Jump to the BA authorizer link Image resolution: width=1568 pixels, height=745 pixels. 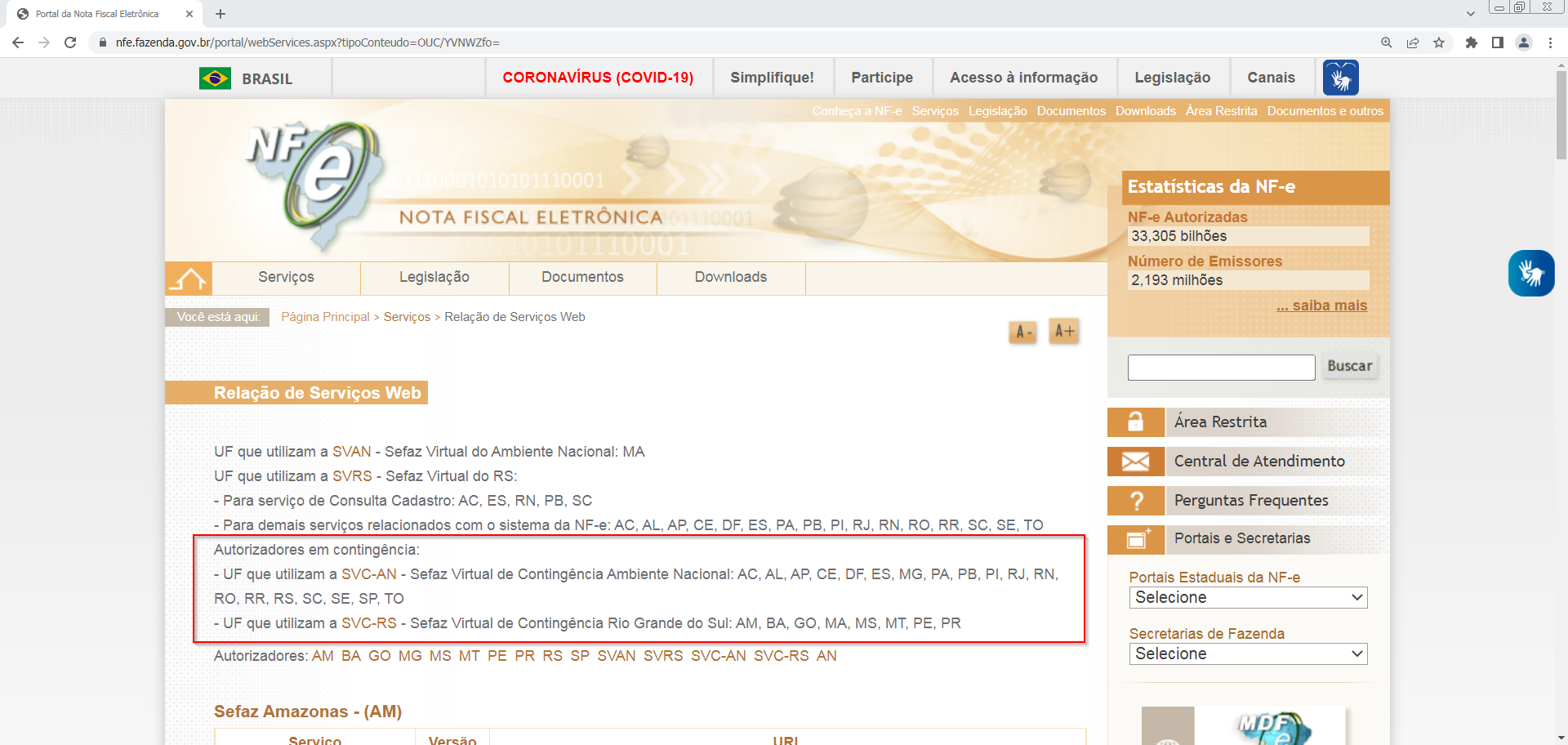(x=351, y=656)
